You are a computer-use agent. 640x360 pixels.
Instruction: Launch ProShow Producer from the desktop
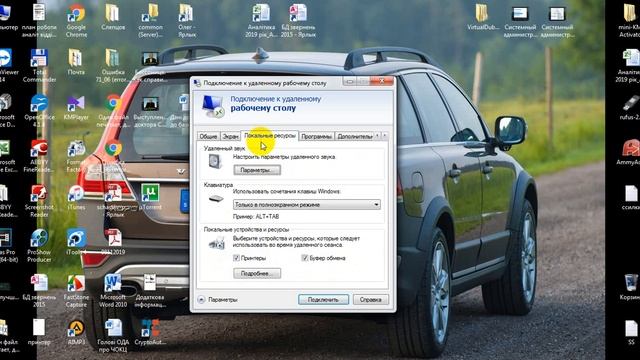click(39, 246)
